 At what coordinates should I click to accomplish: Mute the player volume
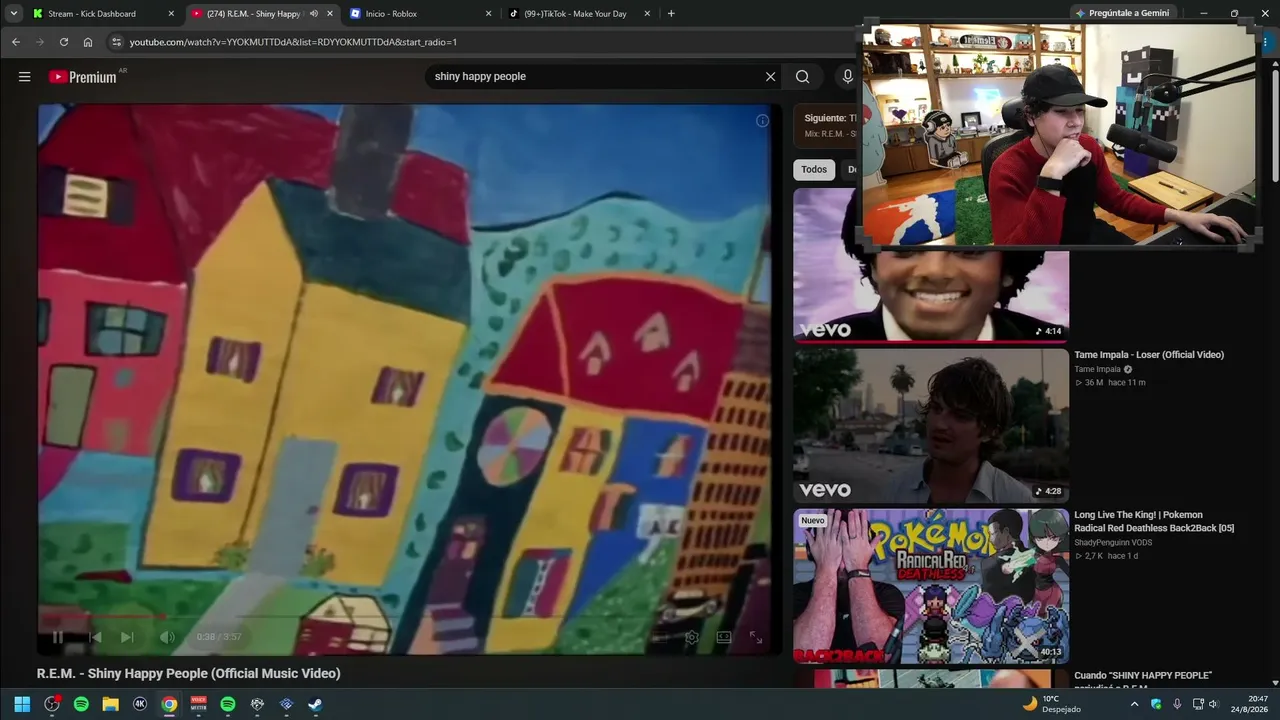click(x=167, y=637)
